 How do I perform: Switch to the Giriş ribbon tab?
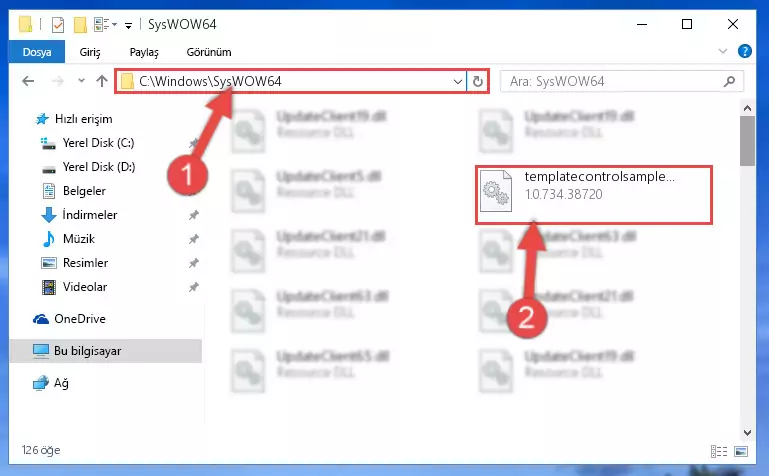(x=90, y=52)
